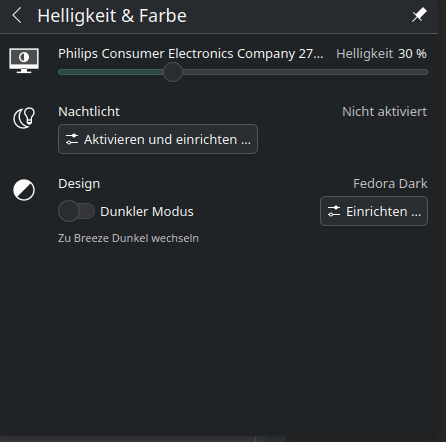Open the Einrichten design settings button
Viewport: 446px width, 442px height.
374,211
